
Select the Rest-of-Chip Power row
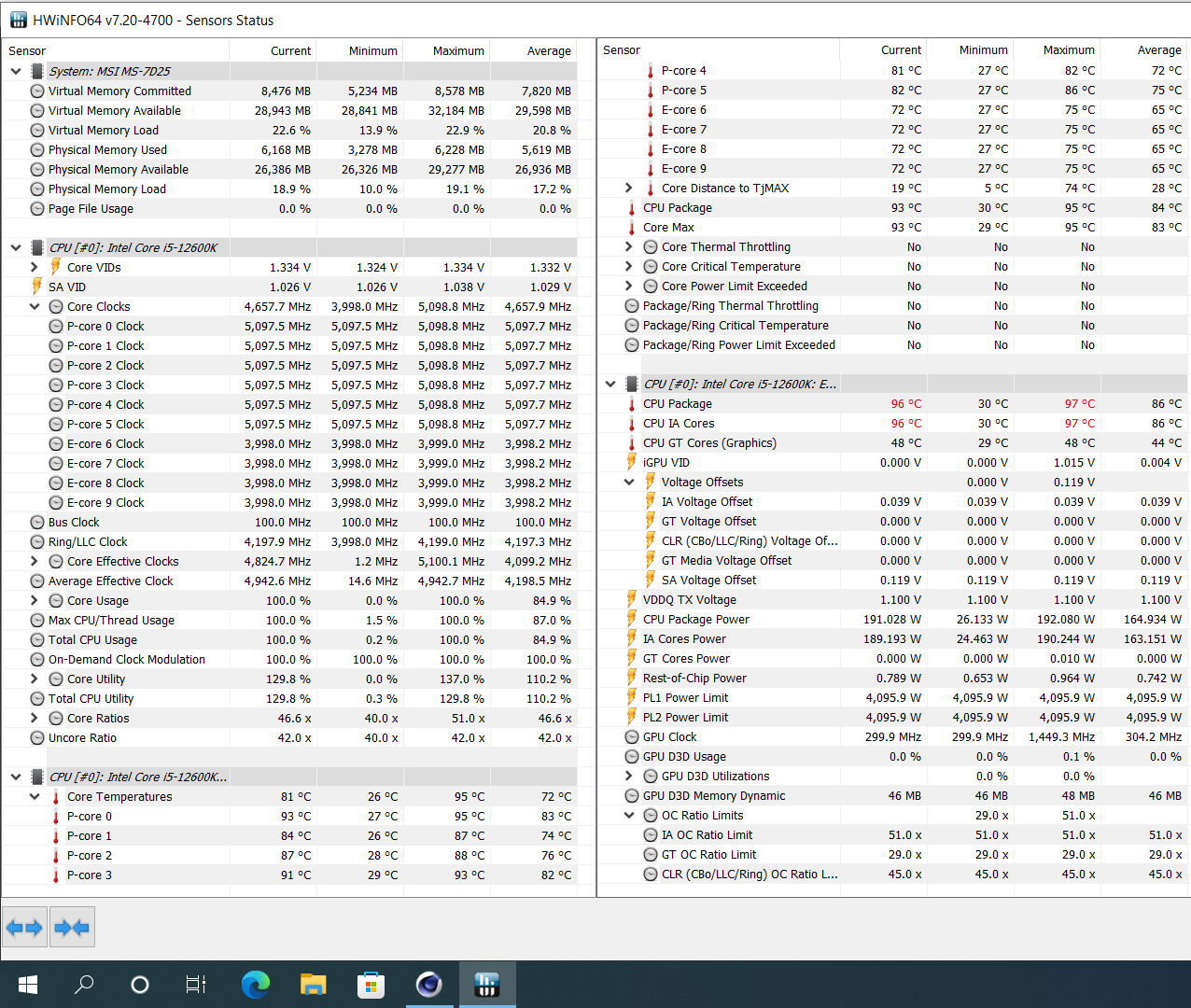(x=892, y=678)
